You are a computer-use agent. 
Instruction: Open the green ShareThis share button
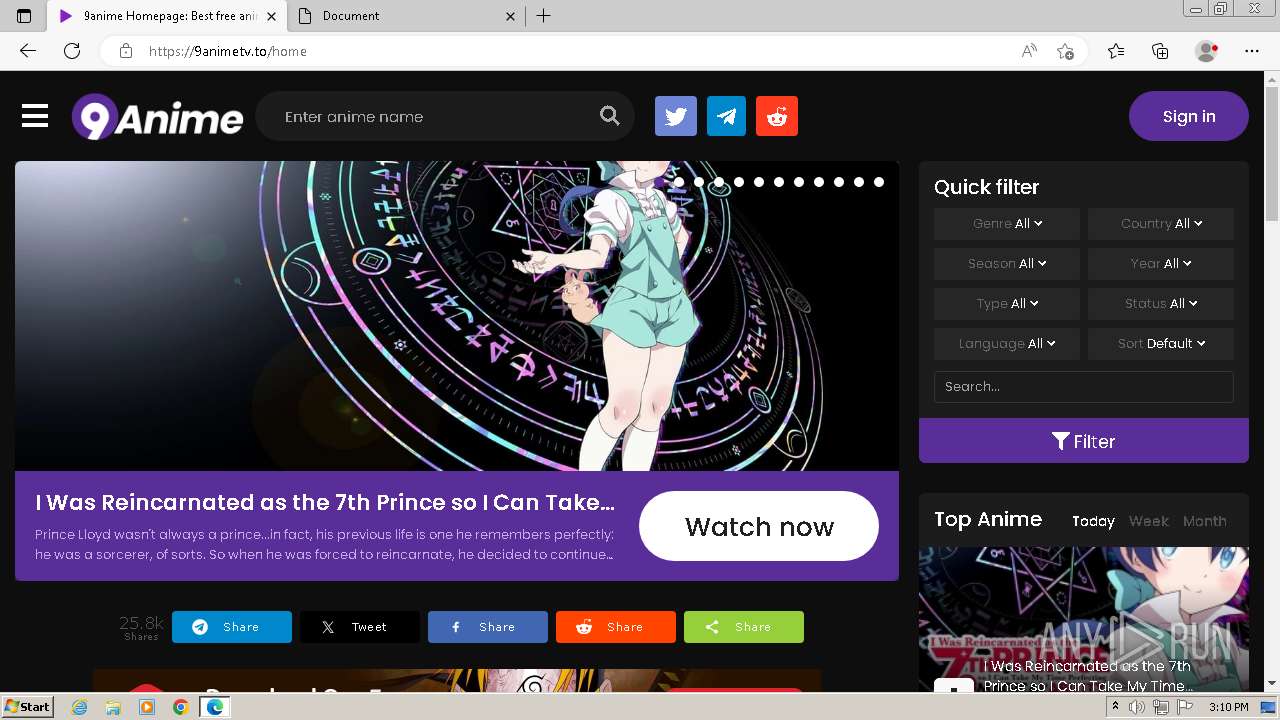point(744,627)
